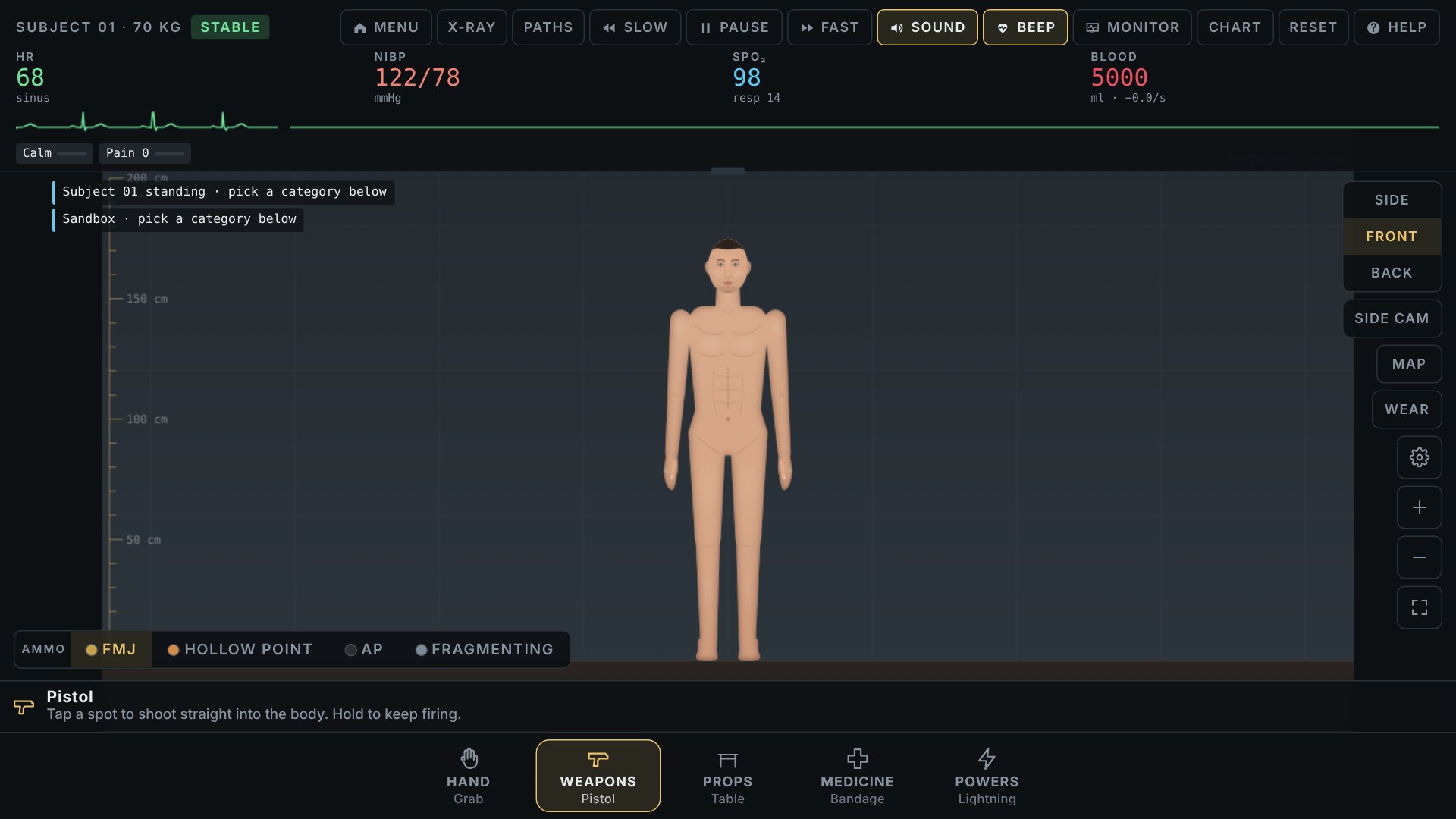Click the blood volume 5000 reading
This screenshot has height=819, width=1456.
(1119, 77)
